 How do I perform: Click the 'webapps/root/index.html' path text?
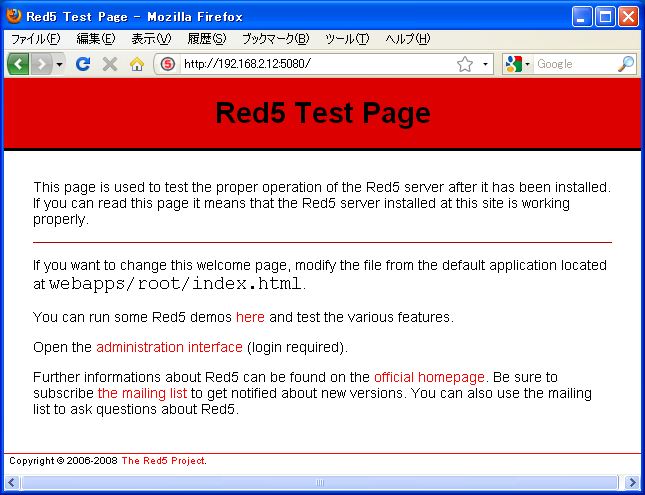point(176,284)
